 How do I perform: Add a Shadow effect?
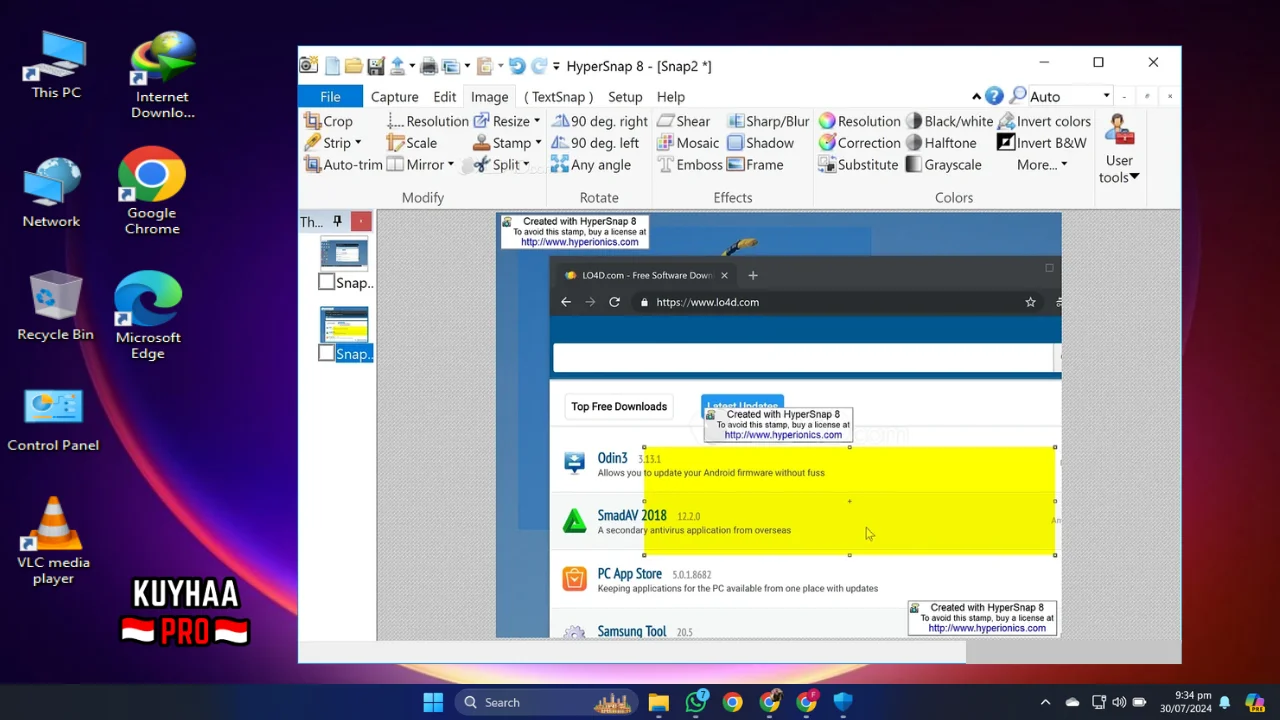pos(760,143)
